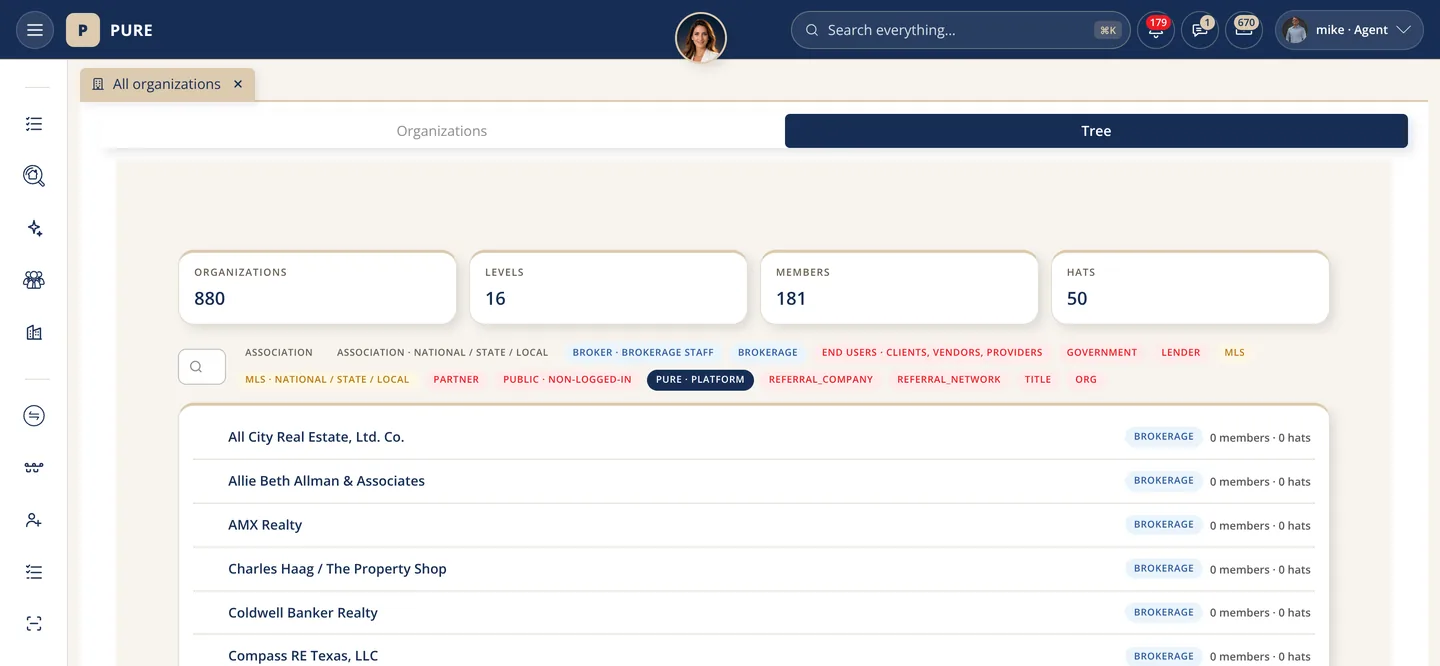Toggle the TITLE filter chip
The height and width of the screenshot is (666, 1440).
(1038, 379)
